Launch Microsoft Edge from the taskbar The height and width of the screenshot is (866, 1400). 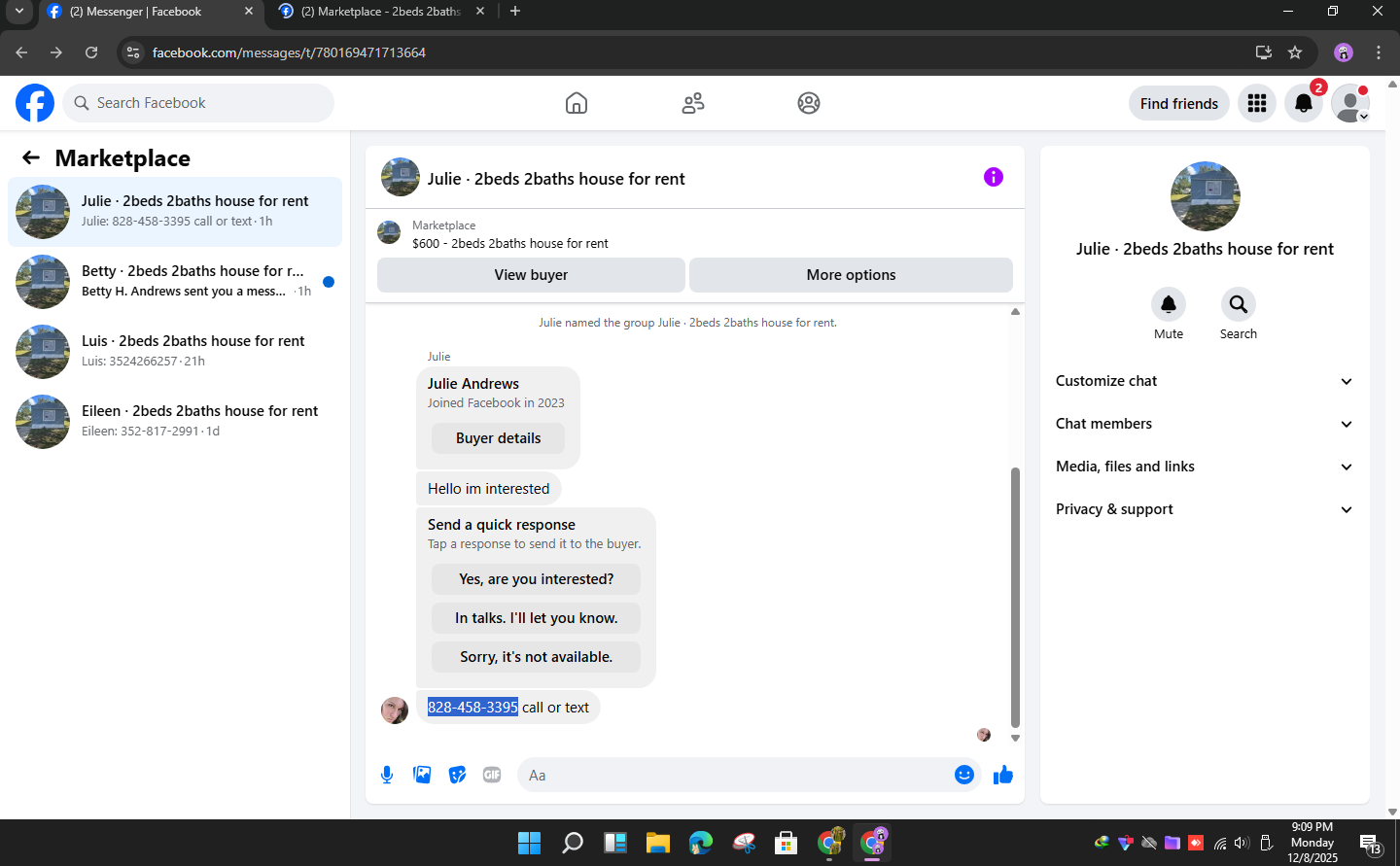point(701,843)
